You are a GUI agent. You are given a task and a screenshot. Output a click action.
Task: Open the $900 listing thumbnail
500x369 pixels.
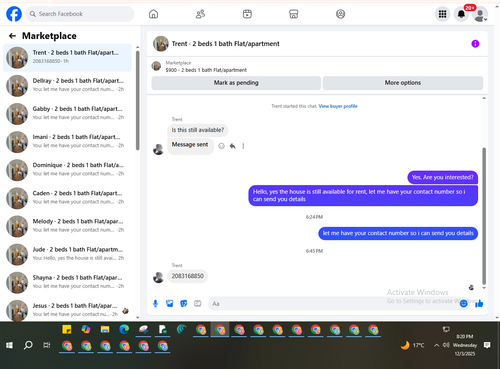pyautogui.click(x=156, y=66)
